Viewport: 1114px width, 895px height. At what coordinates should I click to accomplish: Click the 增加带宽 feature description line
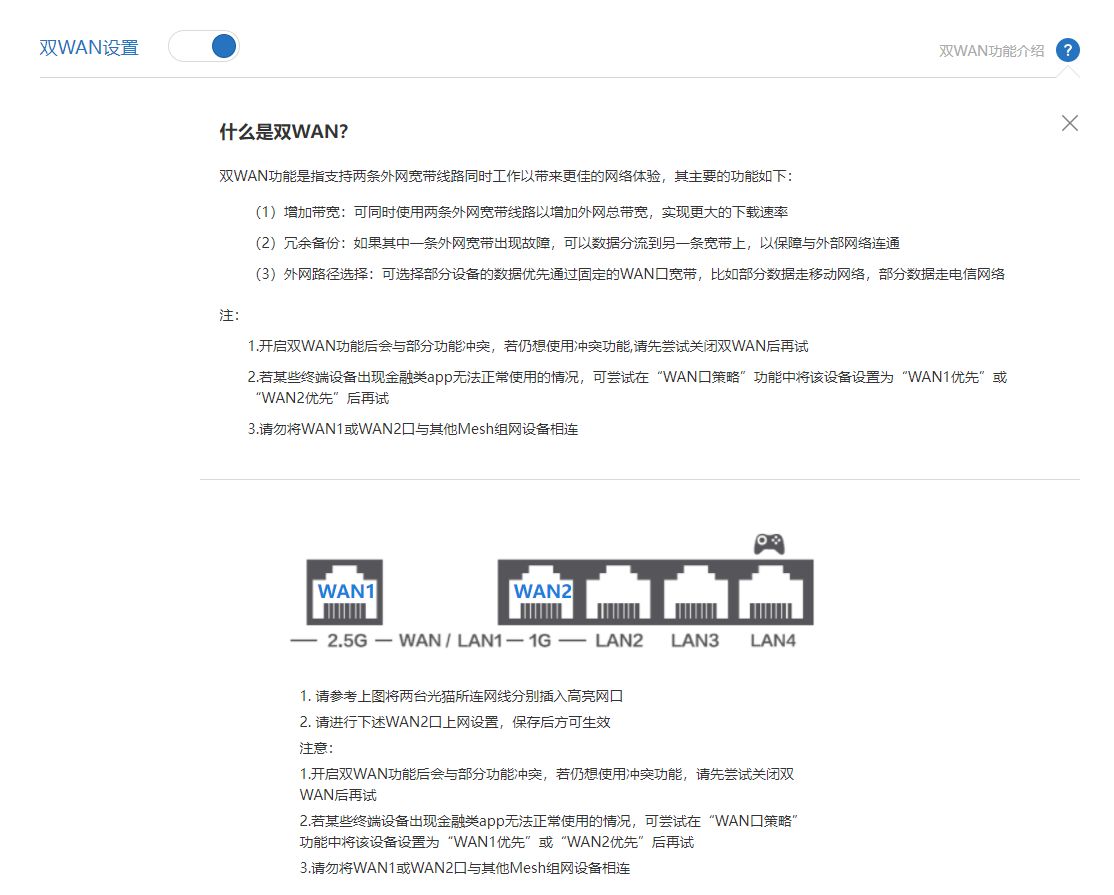pos(521,212)
